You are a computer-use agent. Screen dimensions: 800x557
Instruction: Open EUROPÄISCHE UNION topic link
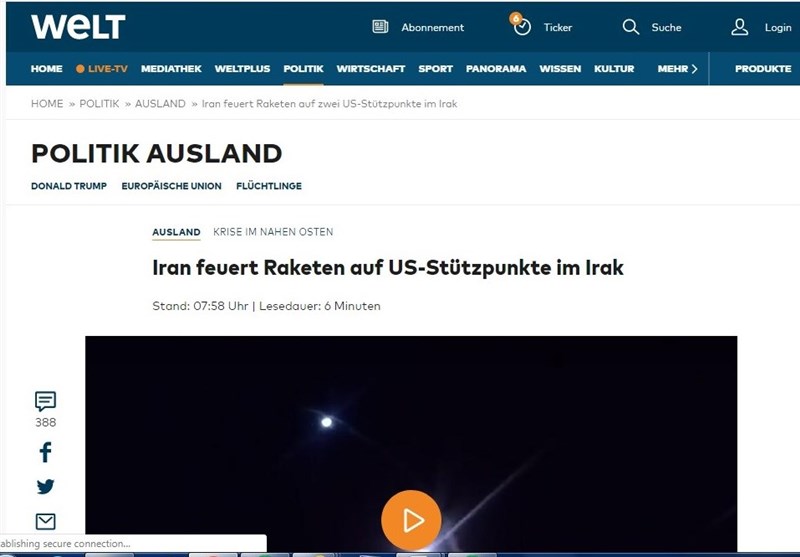point(171,186)
